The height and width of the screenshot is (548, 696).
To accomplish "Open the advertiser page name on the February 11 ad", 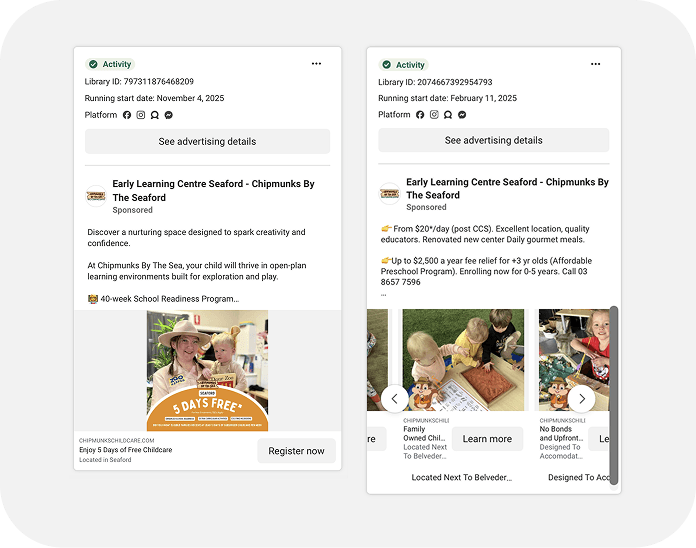I will point(507,188).
